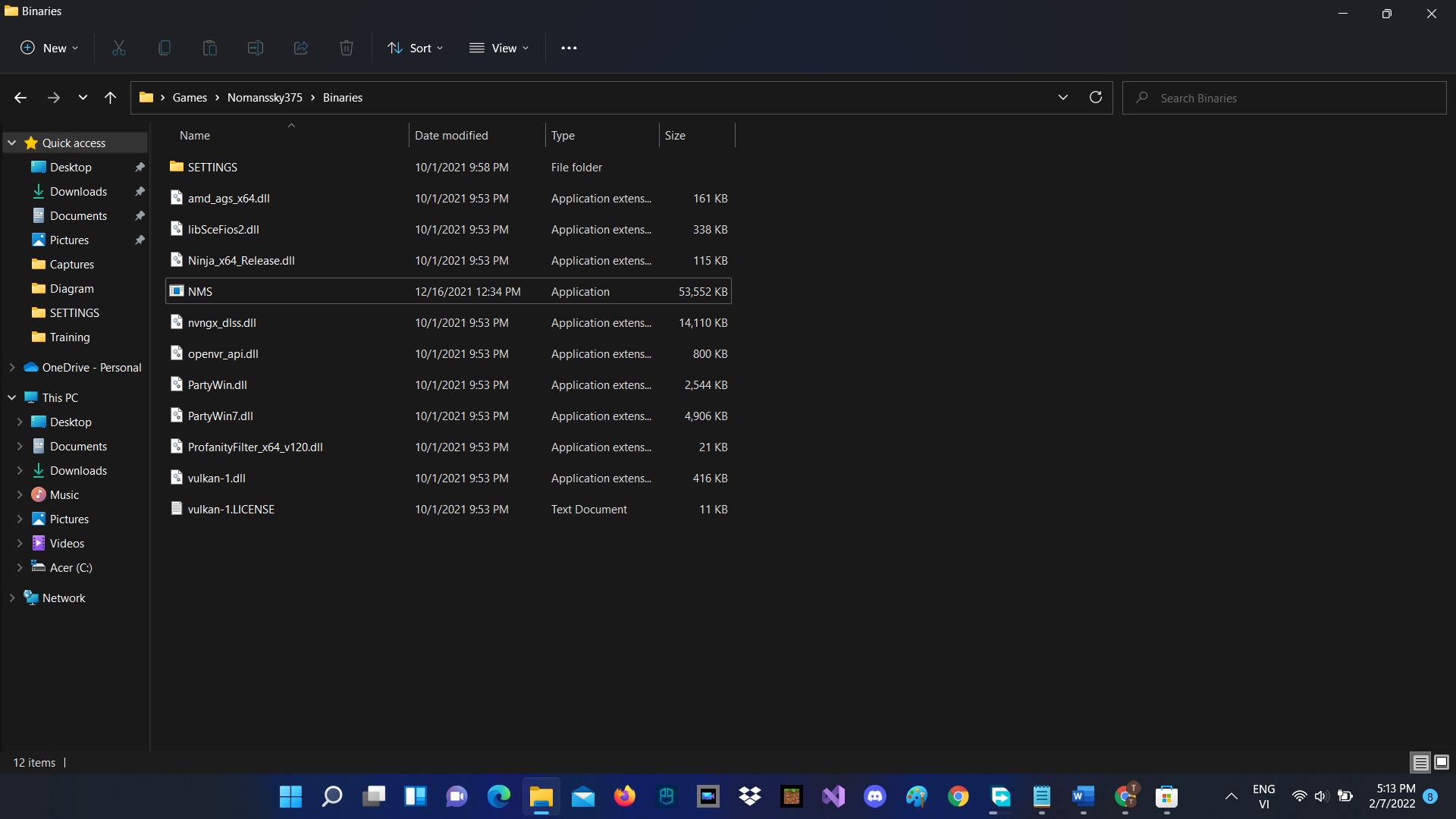1456x819 pixels.
Task: Open Discord from the taskbar
Action: click(874, 796)
